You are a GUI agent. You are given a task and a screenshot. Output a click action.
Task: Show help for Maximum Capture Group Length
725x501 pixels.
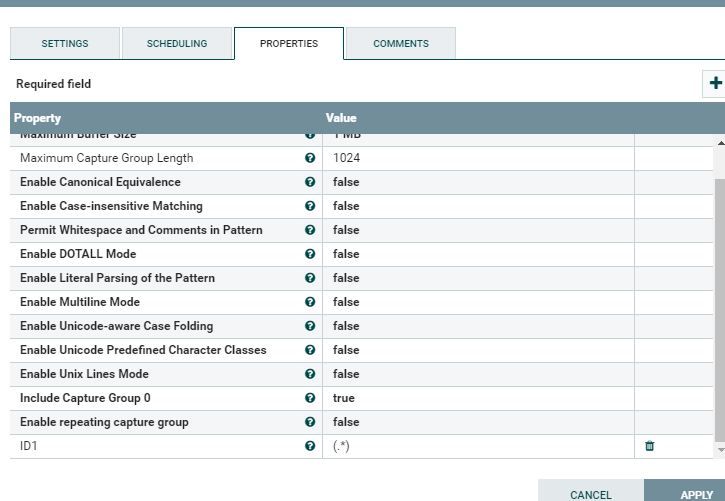[x=310, y=158]
